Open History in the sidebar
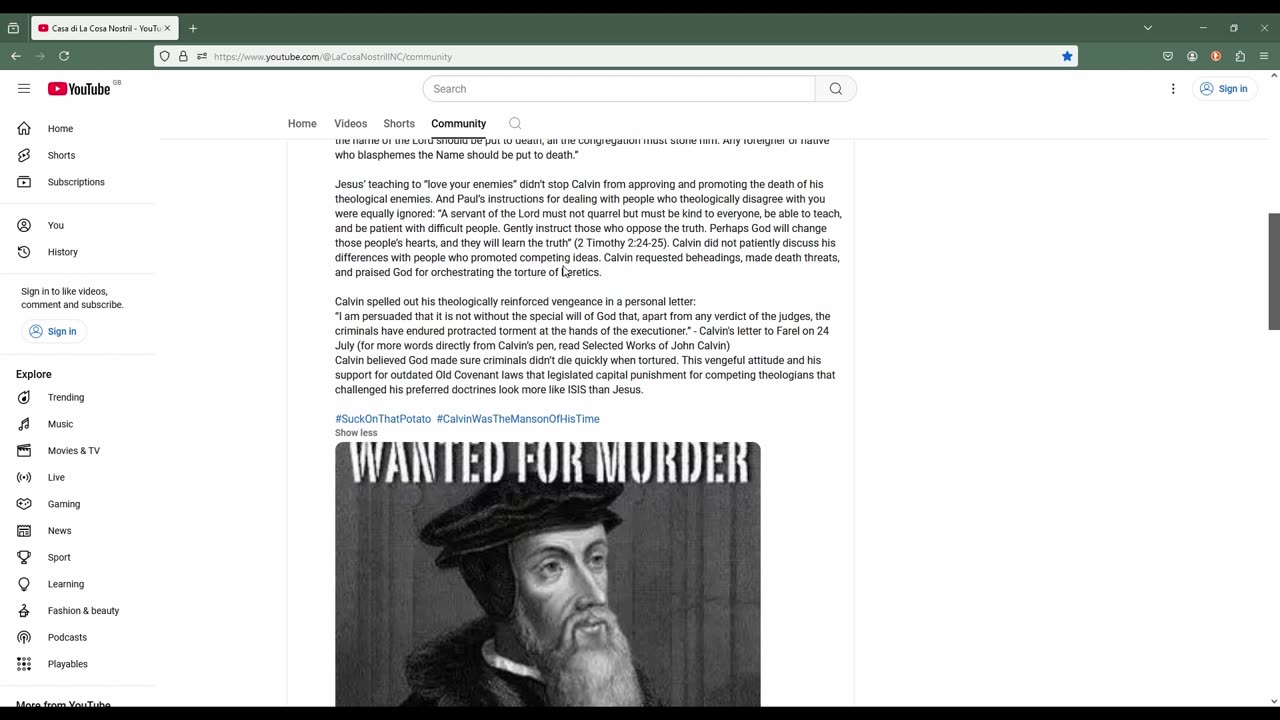This screenshot has width=1280, height=720. [x=63, y=252]
